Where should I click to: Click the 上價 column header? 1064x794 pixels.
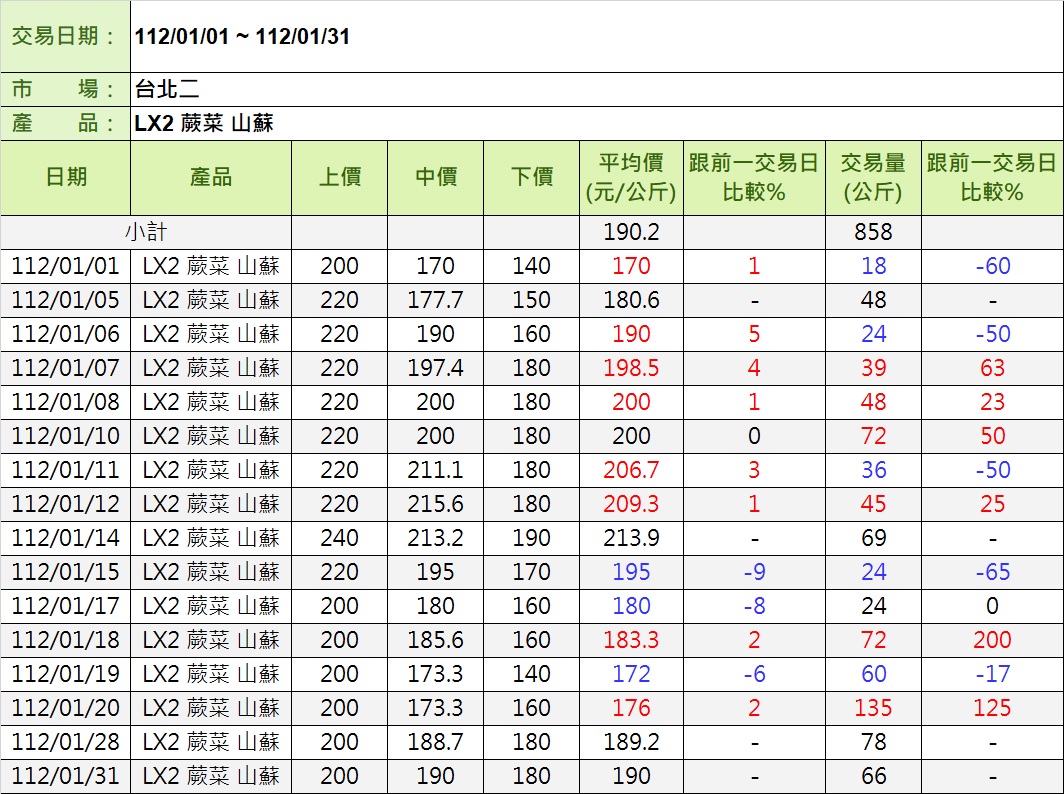(x=339, y=177)
